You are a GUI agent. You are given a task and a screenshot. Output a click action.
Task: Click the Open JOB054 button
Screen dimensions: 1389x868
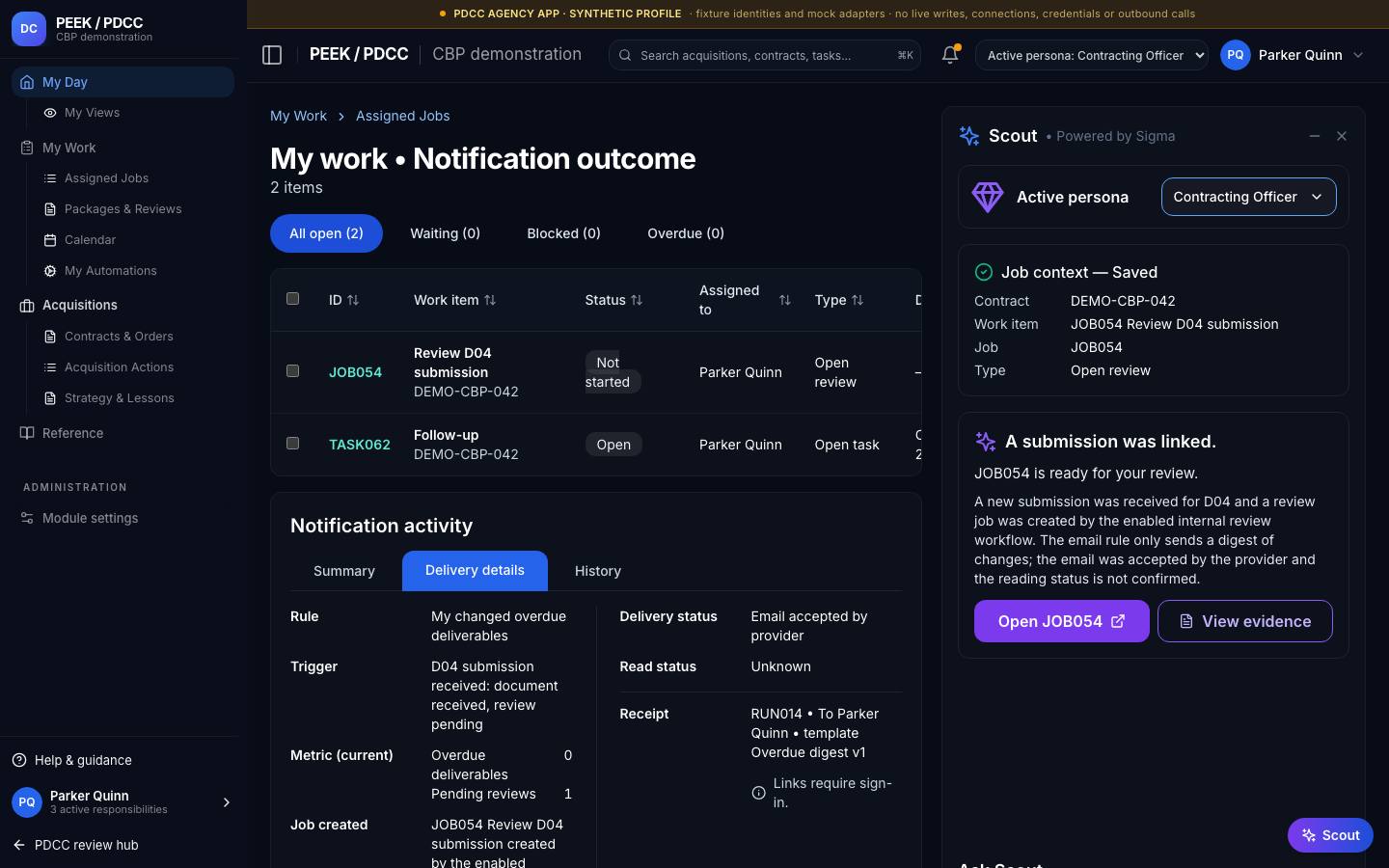pyautogui.click(x=1061, y=621)
